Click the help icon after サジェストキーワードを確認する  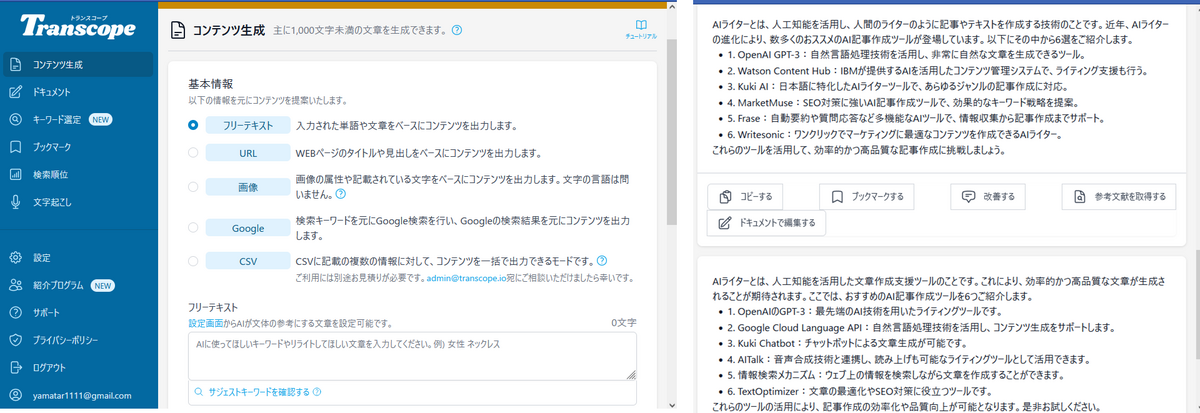tap(317, 392)
